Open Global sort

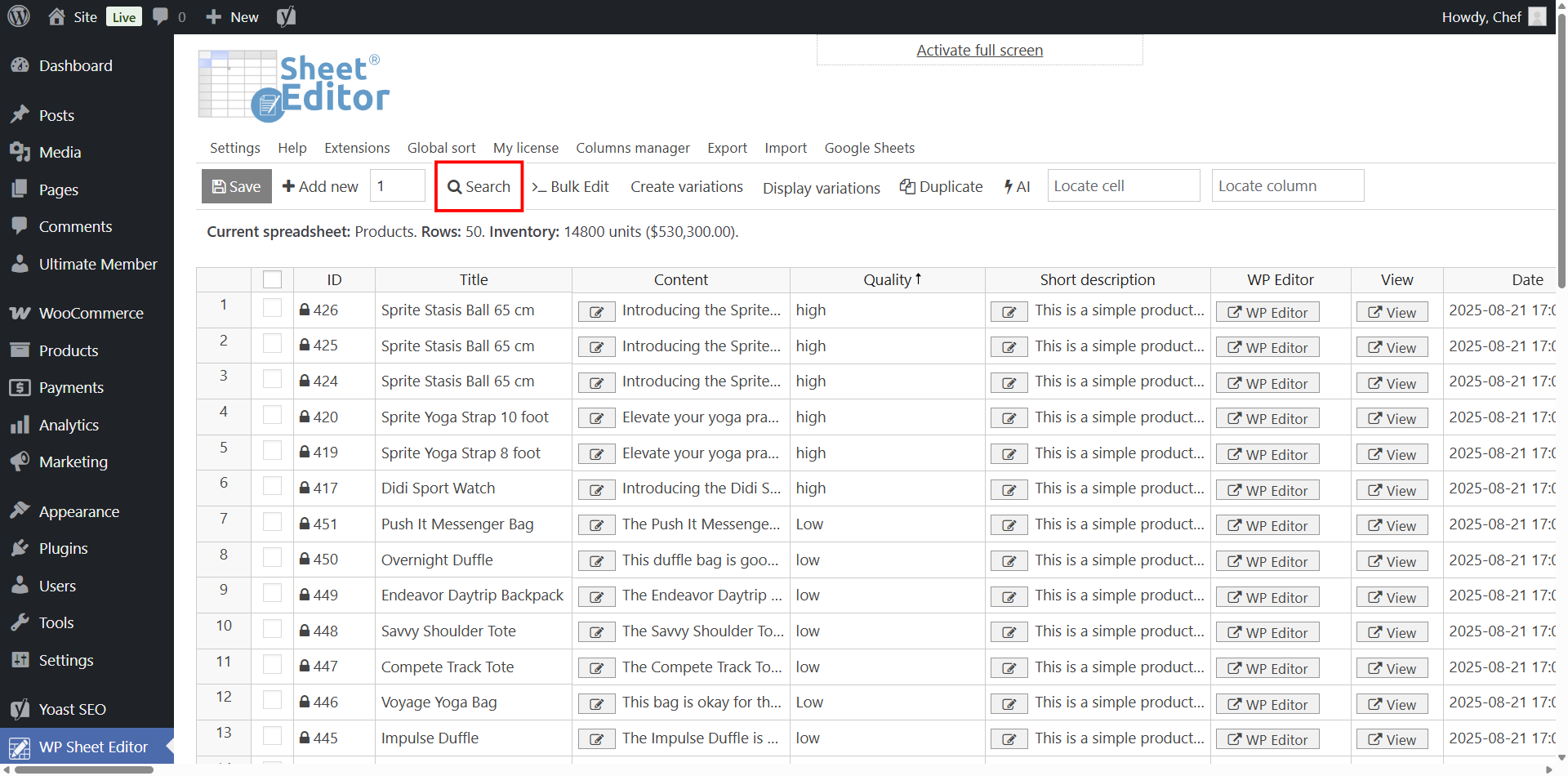pyautogui.click(x=442, y=148)
